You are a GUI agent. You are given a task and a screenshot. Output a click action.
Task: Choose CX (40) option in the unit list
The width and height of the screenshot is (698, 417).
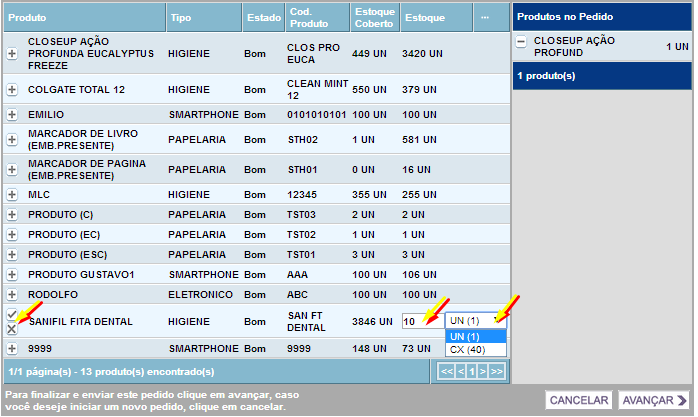(x=475, y=349)
